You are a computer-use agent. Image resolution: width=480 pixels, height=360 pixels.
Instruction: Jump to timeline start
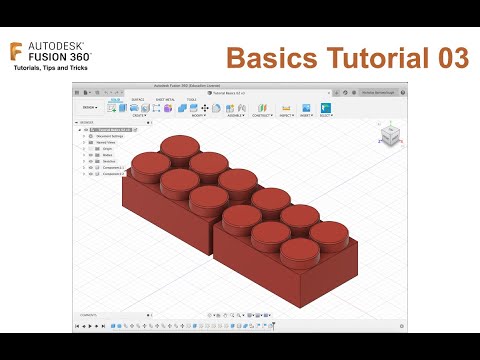(x=77, y=326)
